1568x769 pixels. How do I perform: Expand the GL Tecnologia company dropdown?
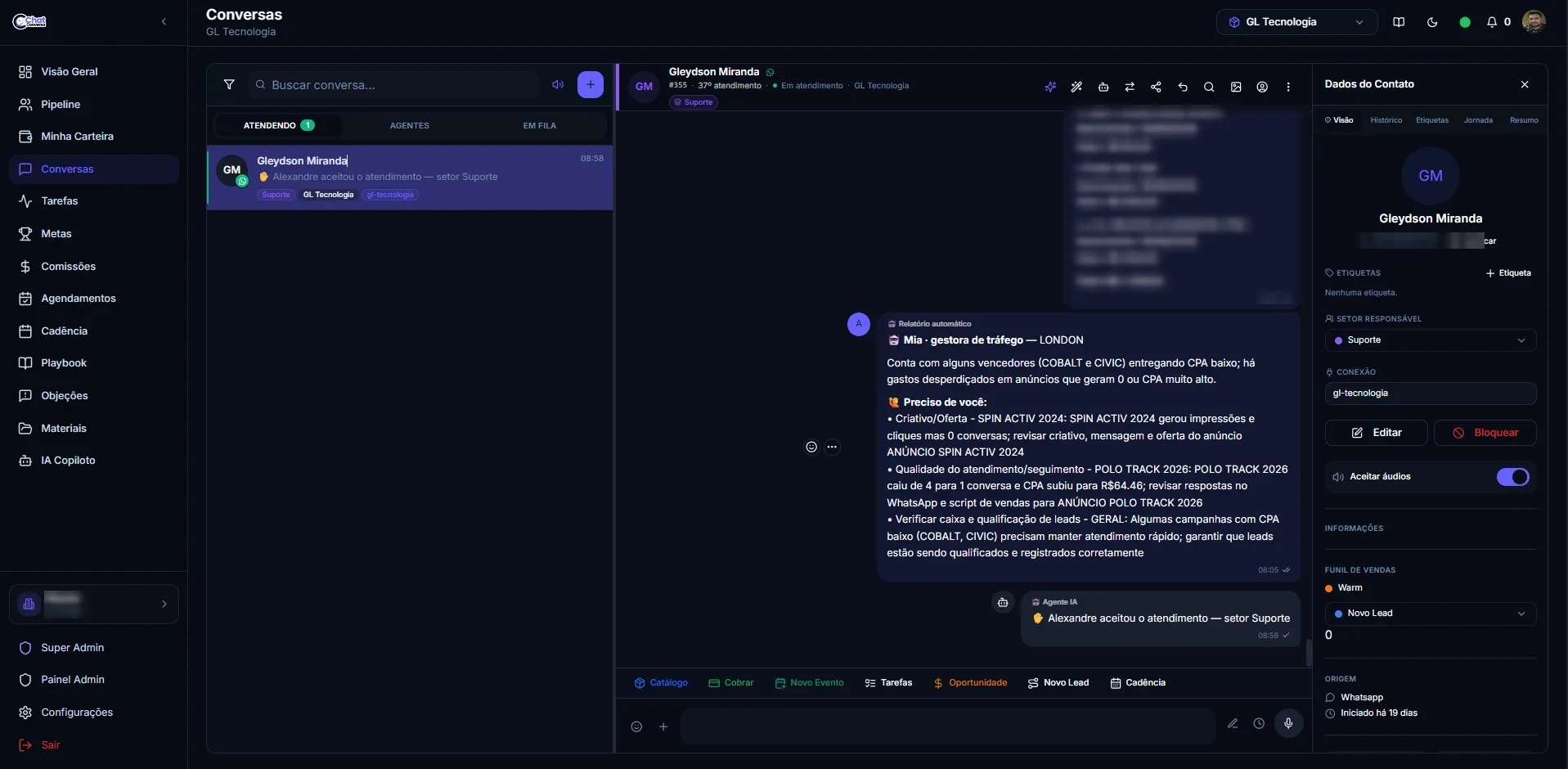[x=1296, y=22]
